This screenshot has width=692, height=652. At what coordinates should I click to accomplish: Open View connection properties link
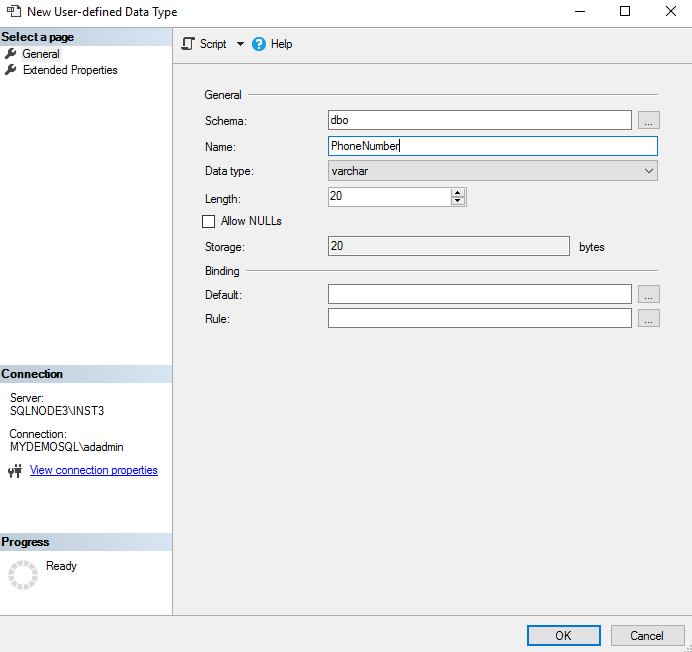(x=93, y=470)
